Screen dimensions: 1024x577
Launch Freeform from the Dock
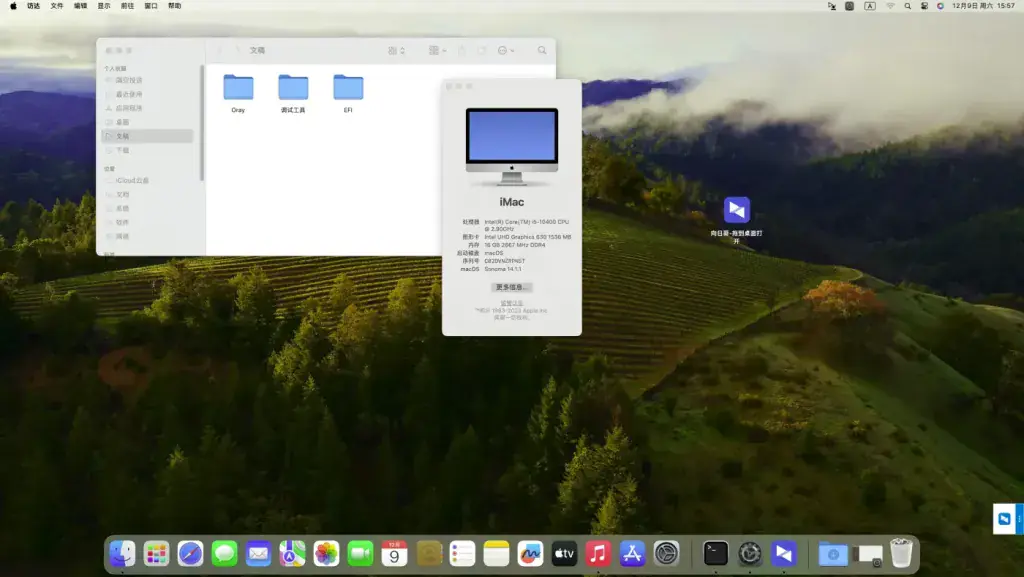click(x=530, y=554)
